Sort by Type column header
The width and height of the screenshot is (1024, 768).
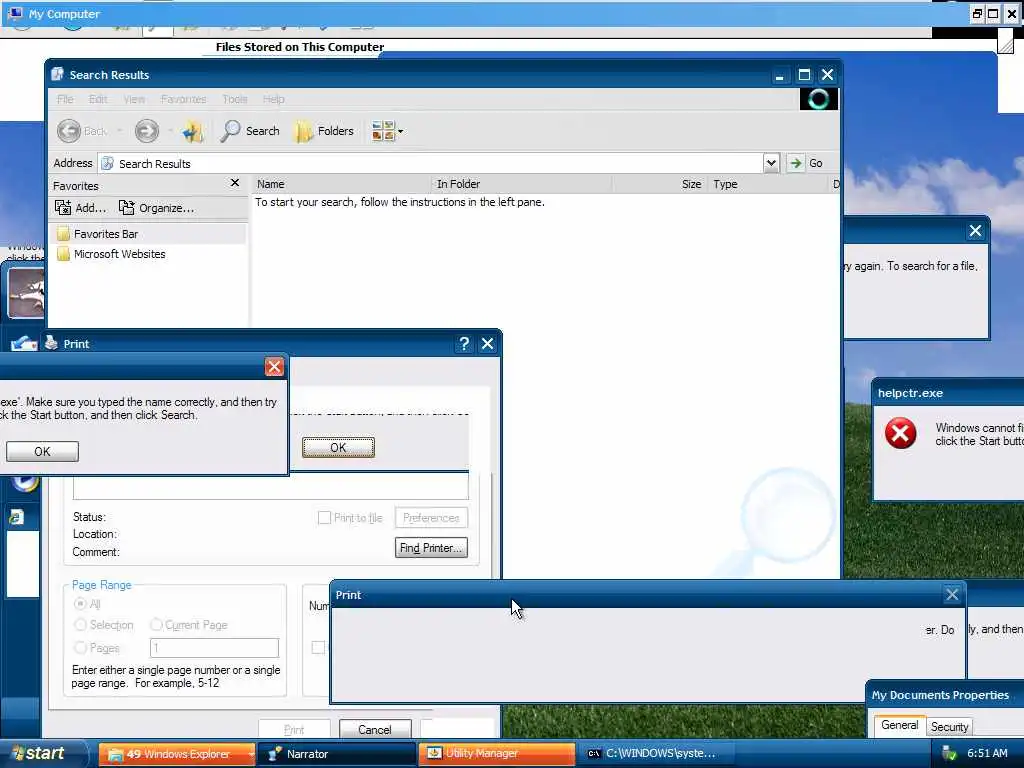pyautogui.click(x=767, y=184)
